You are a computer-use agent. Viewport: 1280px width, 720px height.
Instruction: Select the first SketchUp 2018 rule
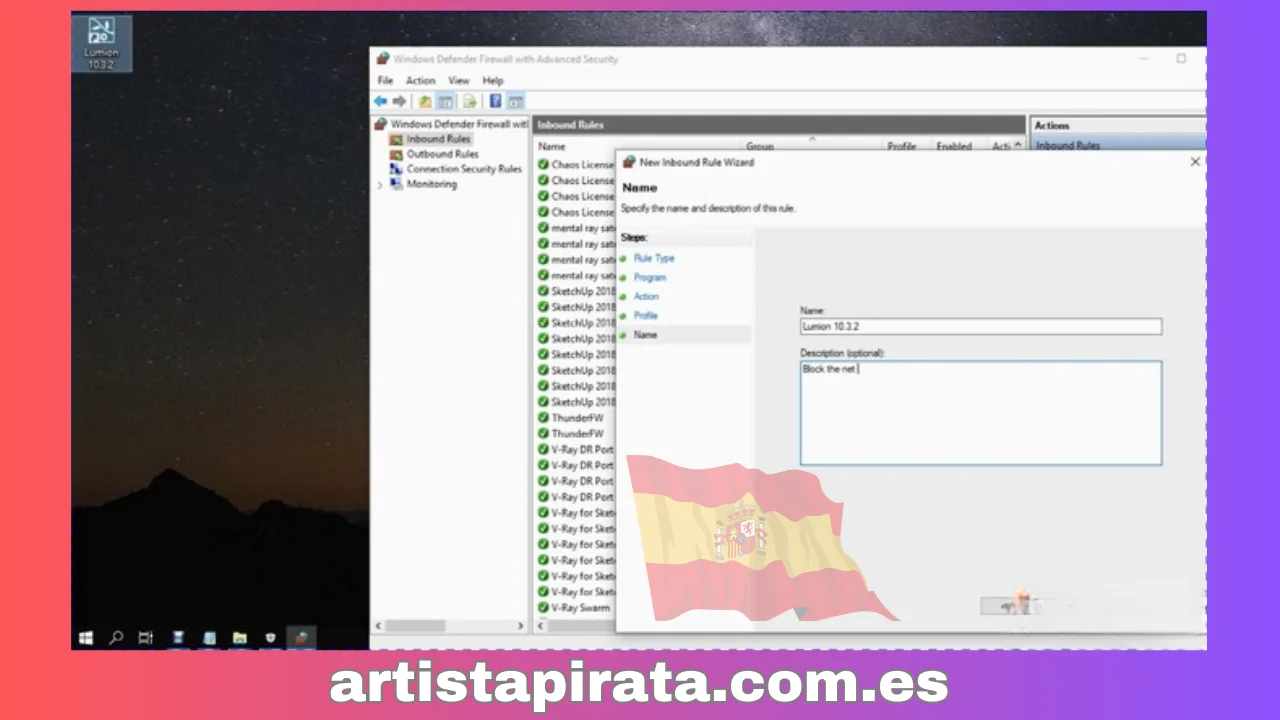click(x=576, y=291)
